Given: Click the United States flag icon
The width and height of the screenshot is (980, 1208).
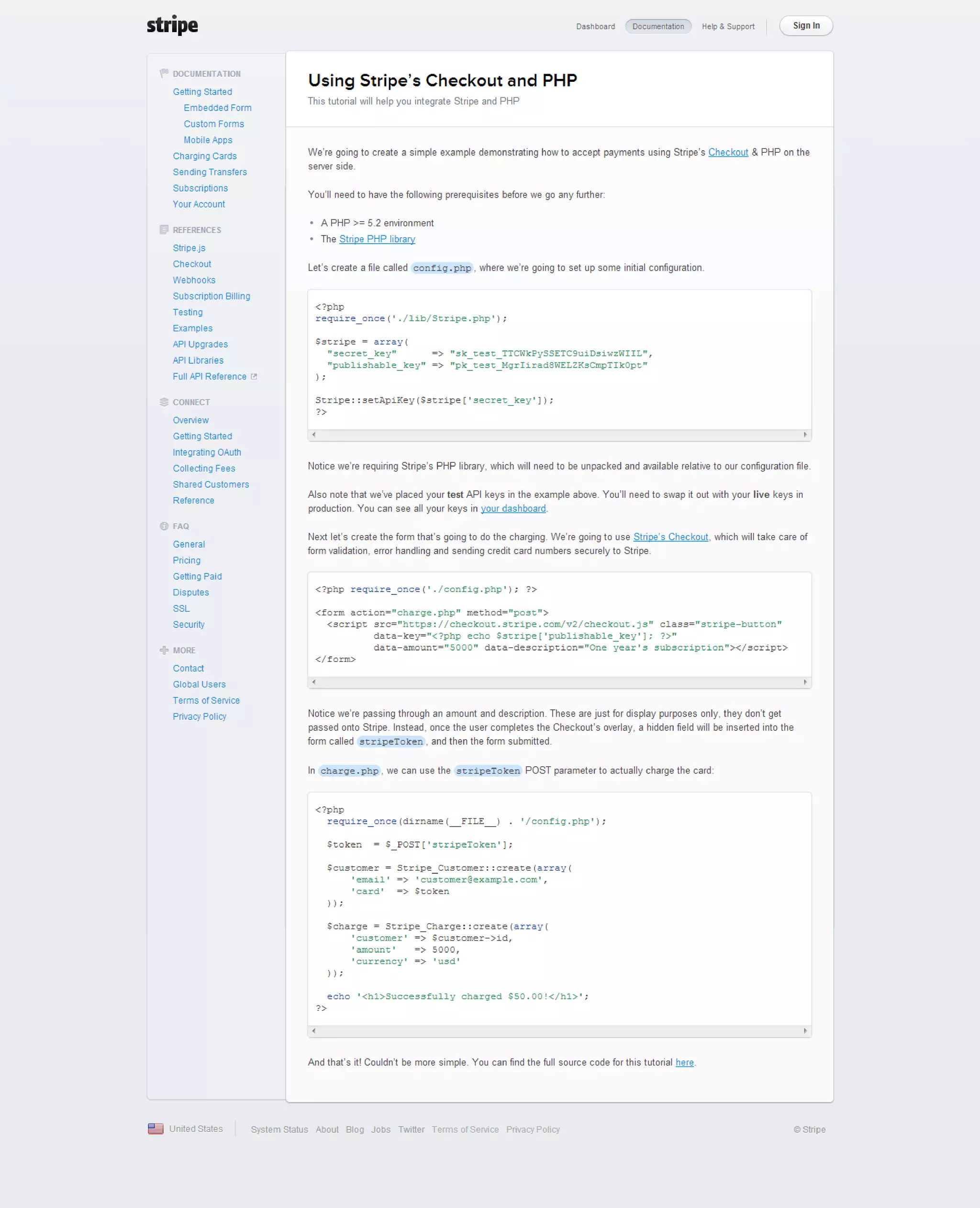Looking at the screenshot, I should coord(156,1129).
